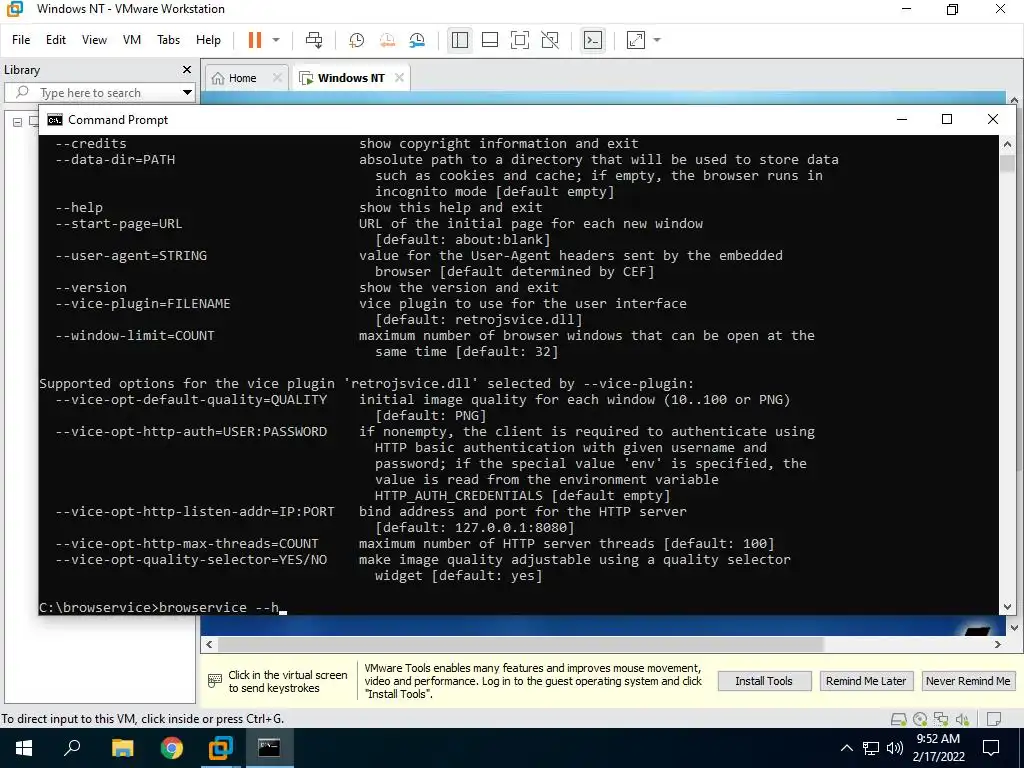This screenshot has height=768, width=1024.
Task: Click the message log note icon
Action: coord(994,720)
